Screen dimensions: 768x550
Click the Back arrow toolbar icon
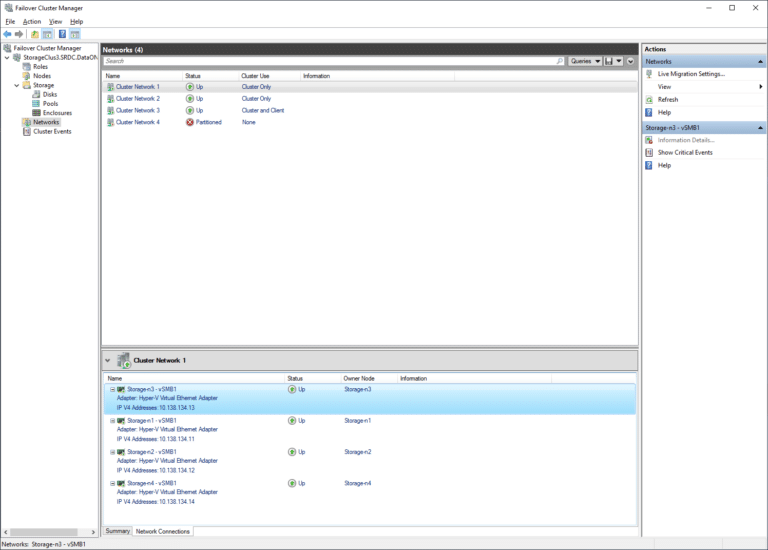(7, 34)
